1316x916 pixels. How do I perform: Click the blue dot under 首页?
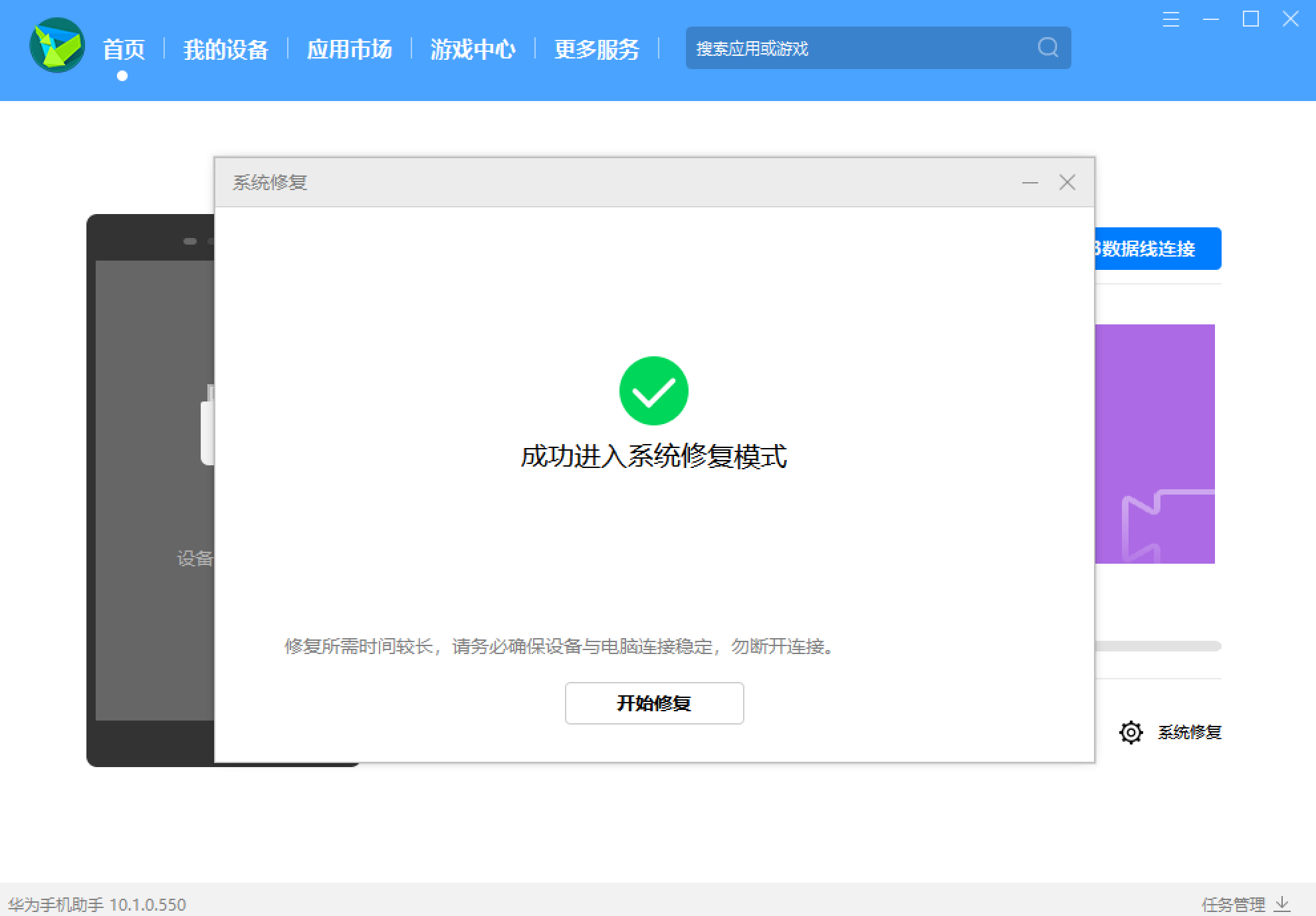[x=122, y=76]
